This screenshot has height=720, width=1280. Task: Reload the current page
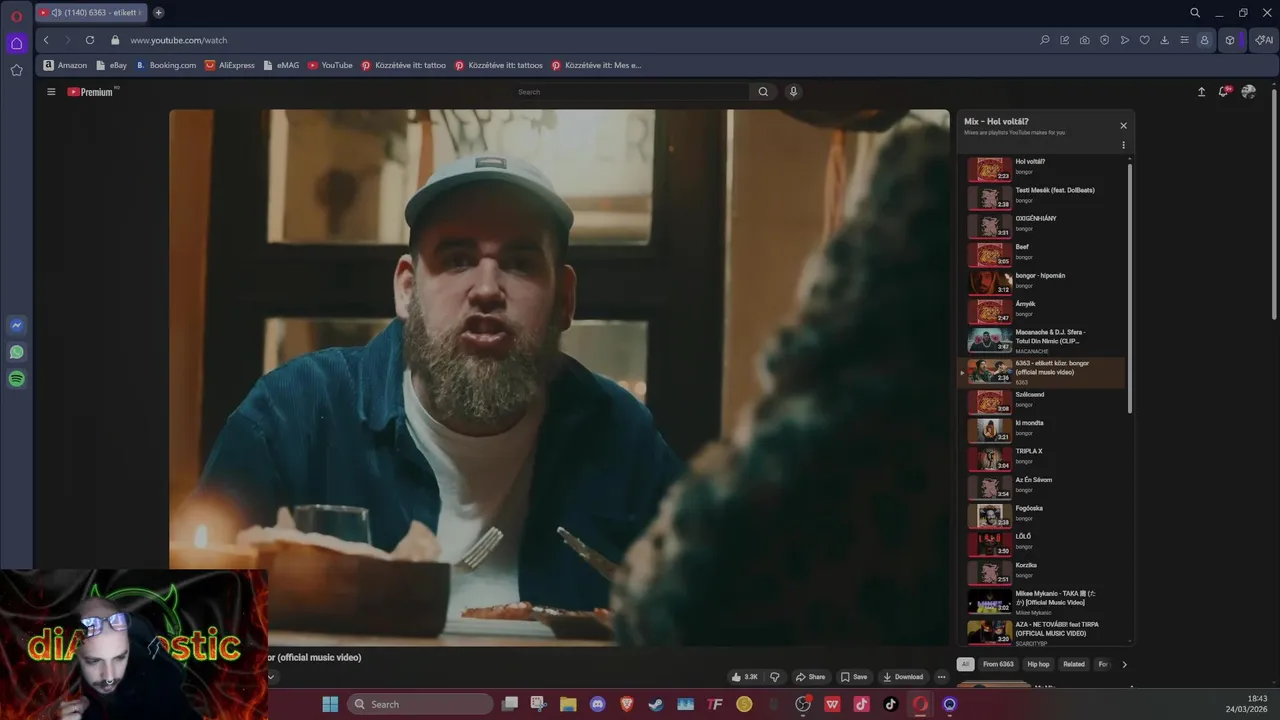coord(90,40)
